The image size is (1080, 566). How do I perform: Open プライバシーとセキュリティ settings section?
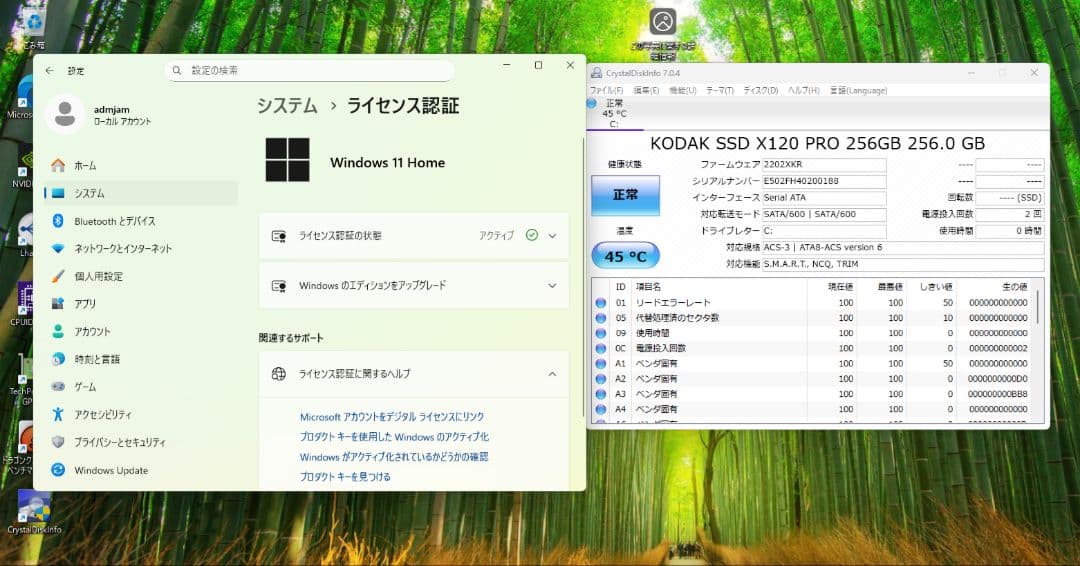click(x=141, y=442)
